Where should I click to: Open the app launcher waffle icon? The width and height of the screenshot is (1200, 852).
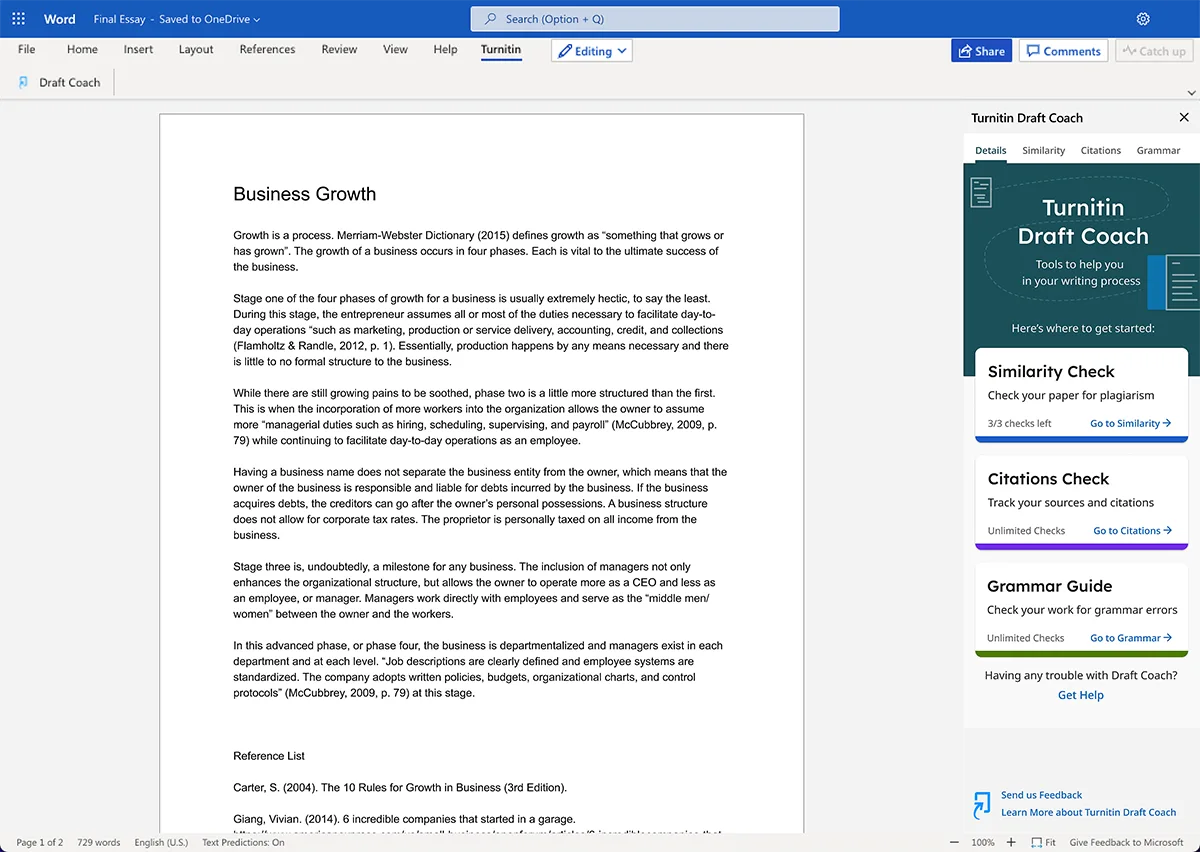(x=18, y=19)
